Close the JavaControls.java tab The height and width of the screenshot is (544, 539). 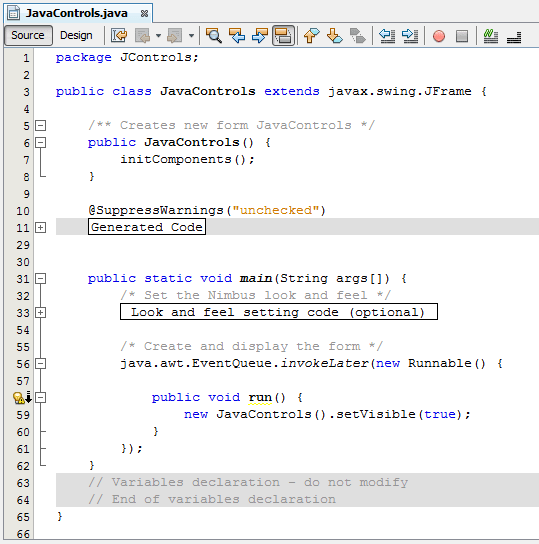(x=144, y=14)
